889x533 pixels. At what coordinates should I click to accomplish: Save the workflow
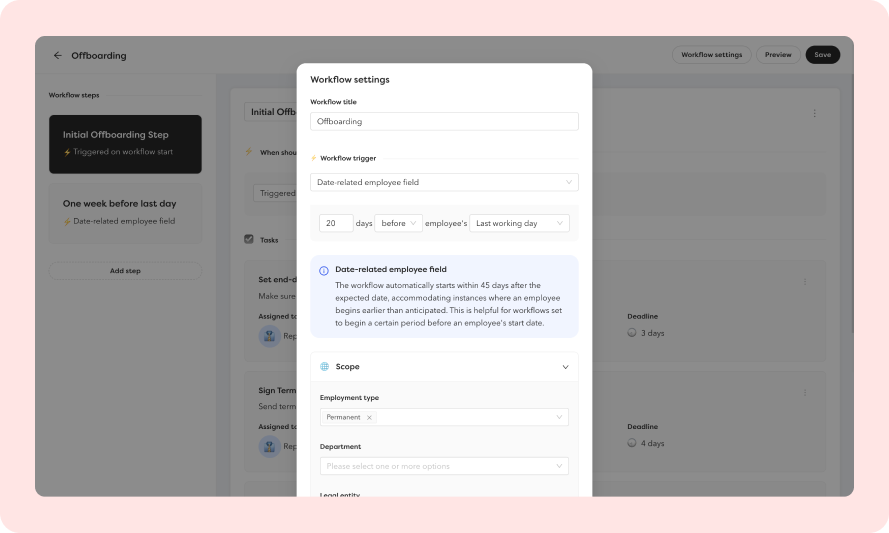[x=823, y=55]
